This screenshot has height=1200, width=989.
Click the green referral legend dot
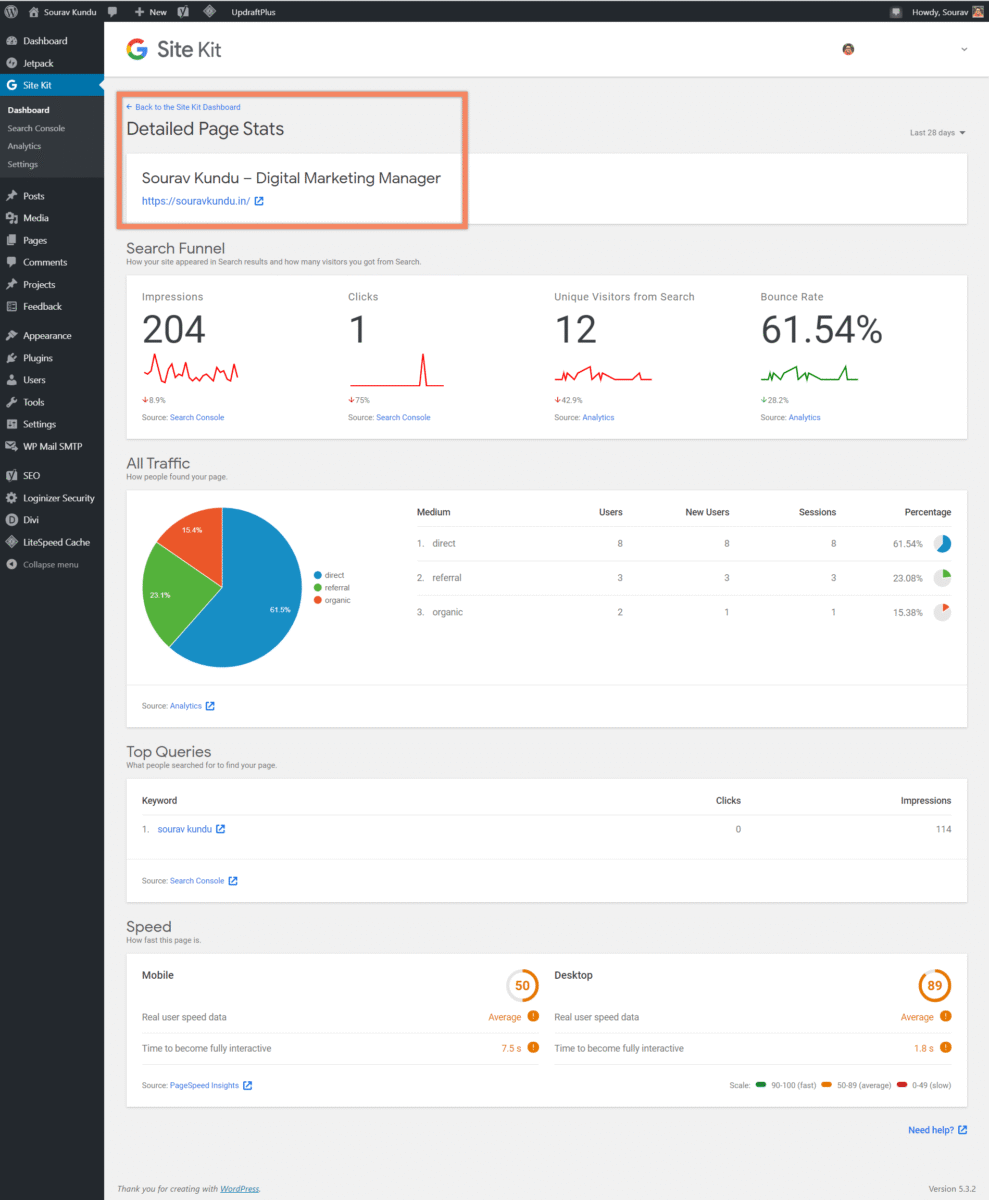coord(318,588)
